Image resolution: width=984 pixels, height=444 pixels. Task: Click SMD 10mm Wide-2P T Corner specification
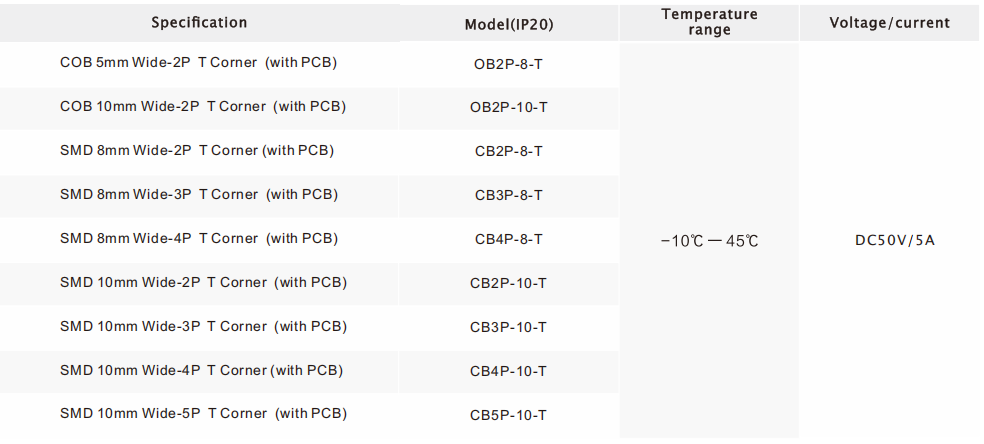tap(203, 282)
